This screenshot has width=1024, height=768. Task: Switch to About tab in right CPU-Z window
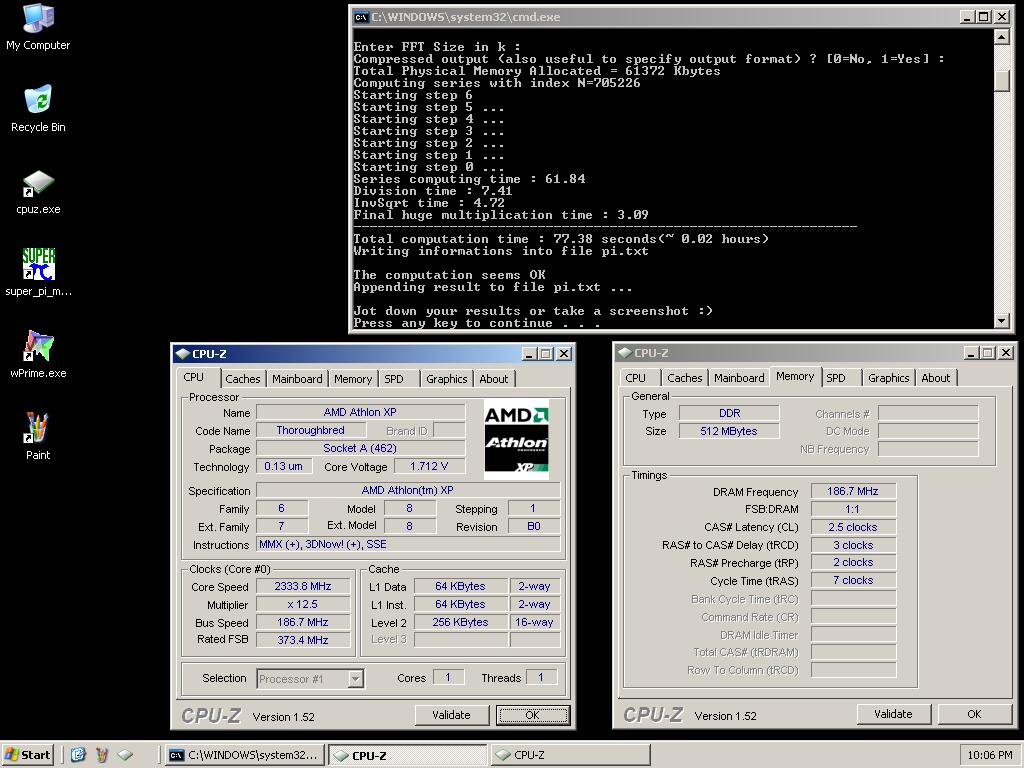click(936, 377)
